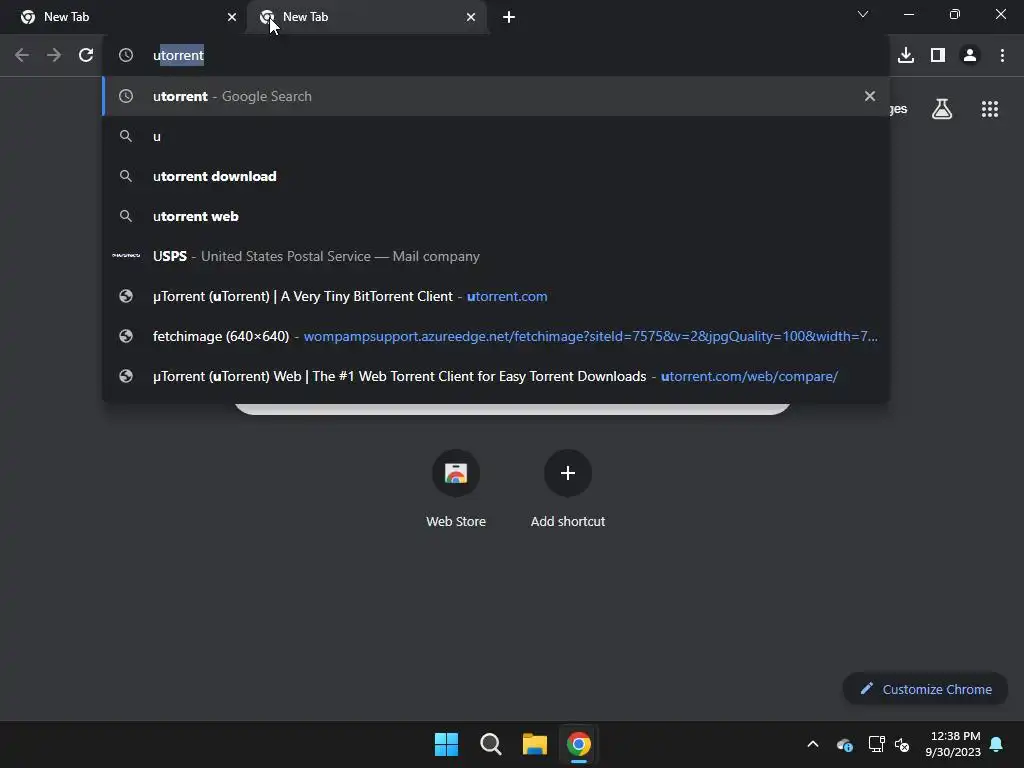This screenshot has width=1024, height=768.
Task: Select USPS United States Postal Service suggestion
Action: 496,256
